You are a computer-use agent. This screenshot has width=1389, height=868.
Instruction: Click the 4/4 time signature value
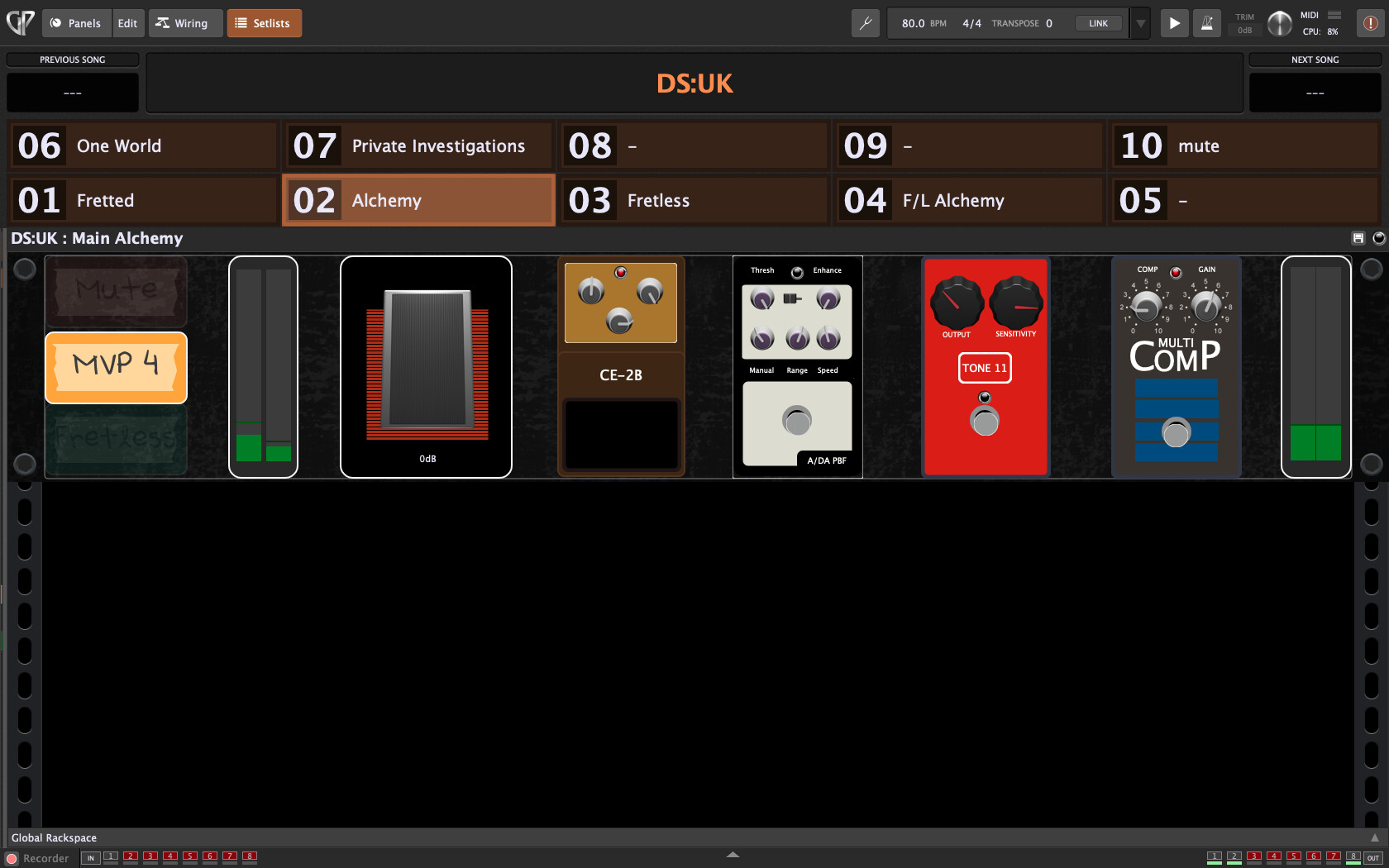[971, 23]
